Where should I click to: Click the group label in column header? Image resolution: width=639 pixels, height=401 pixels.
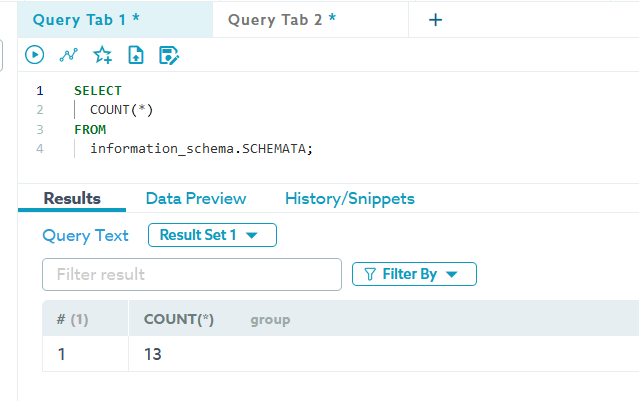pyautogui.click(x=270, y=320)
